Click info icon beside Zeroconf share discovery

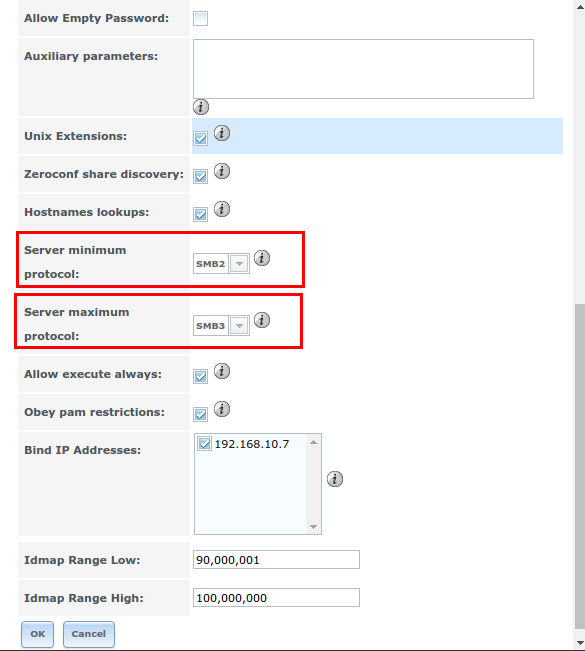pyautogui.click(x=222, y=171)
